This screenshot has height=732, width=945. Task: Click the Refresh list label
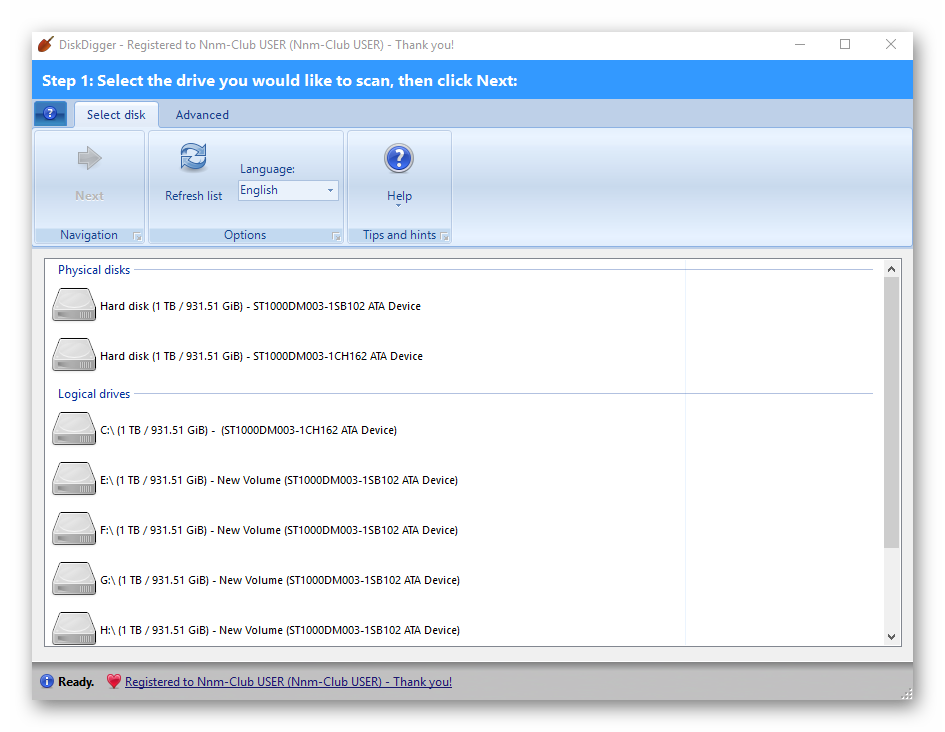coord(193,196)
